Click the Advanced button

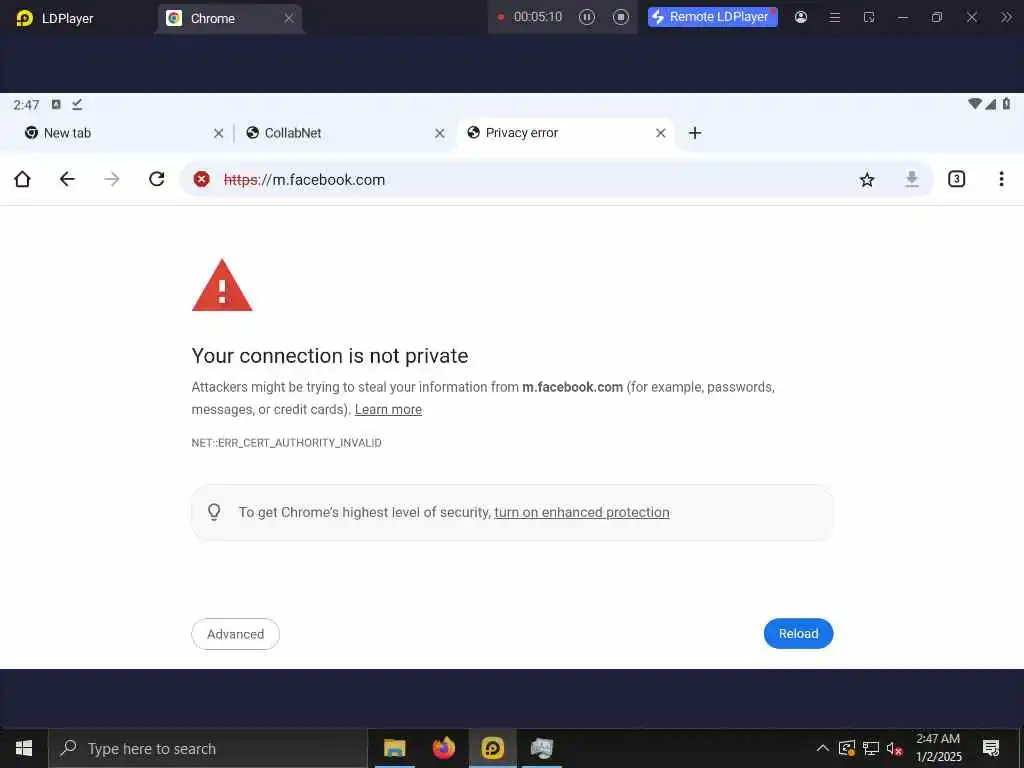tap(235, 634)
